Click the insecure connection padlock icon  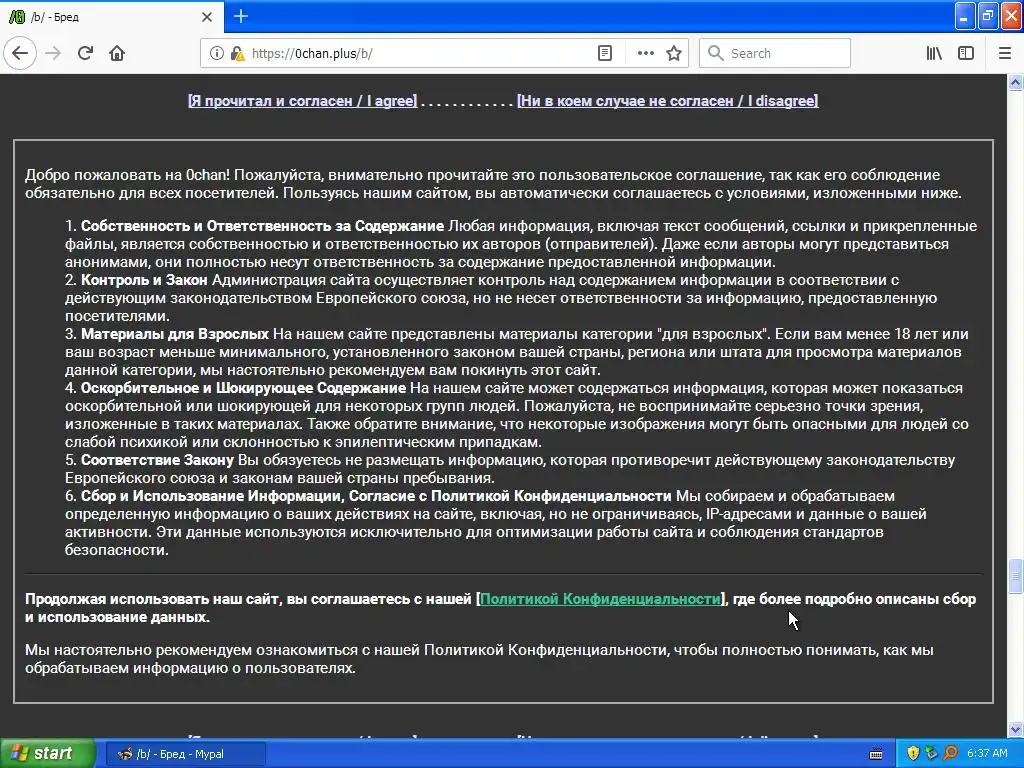tap(237, 53)
